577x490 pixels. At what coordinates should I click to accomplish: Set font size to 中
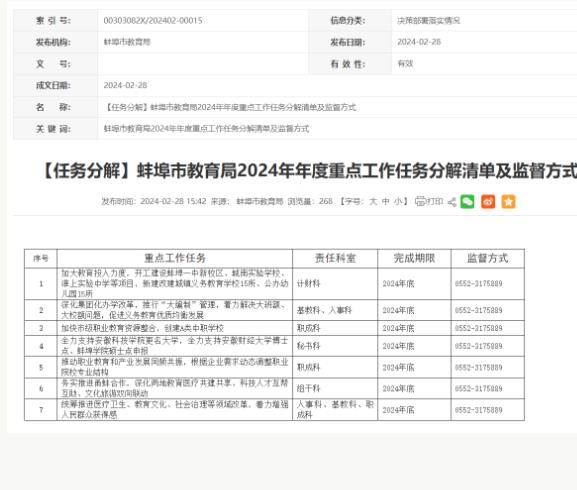[x=386, y=202]
